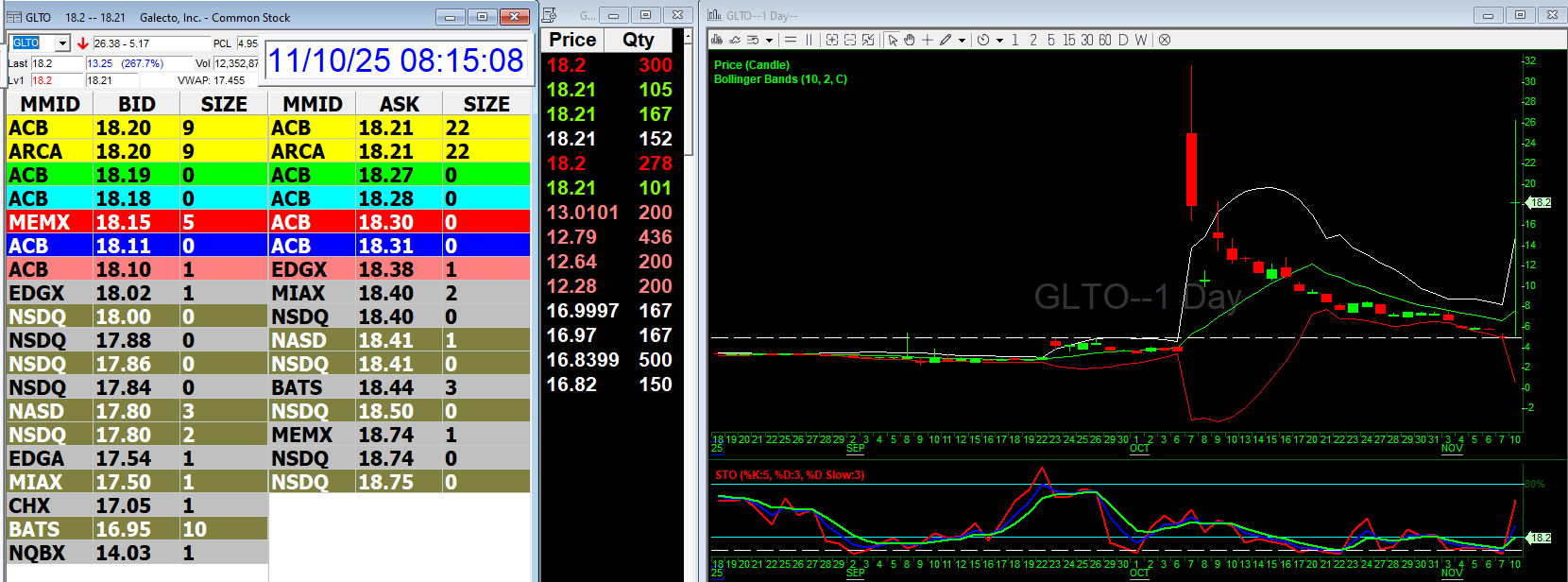Click the Last price field showing 18.2
This screenshot has width=1568, height=582.
pos(57,63)
